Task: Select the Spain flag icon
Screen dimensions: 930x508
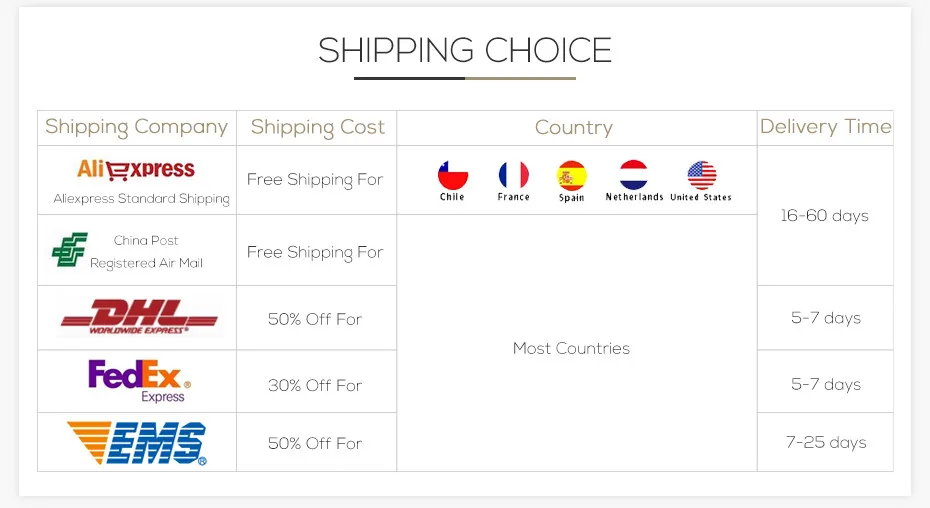Action: click(571, 176)
